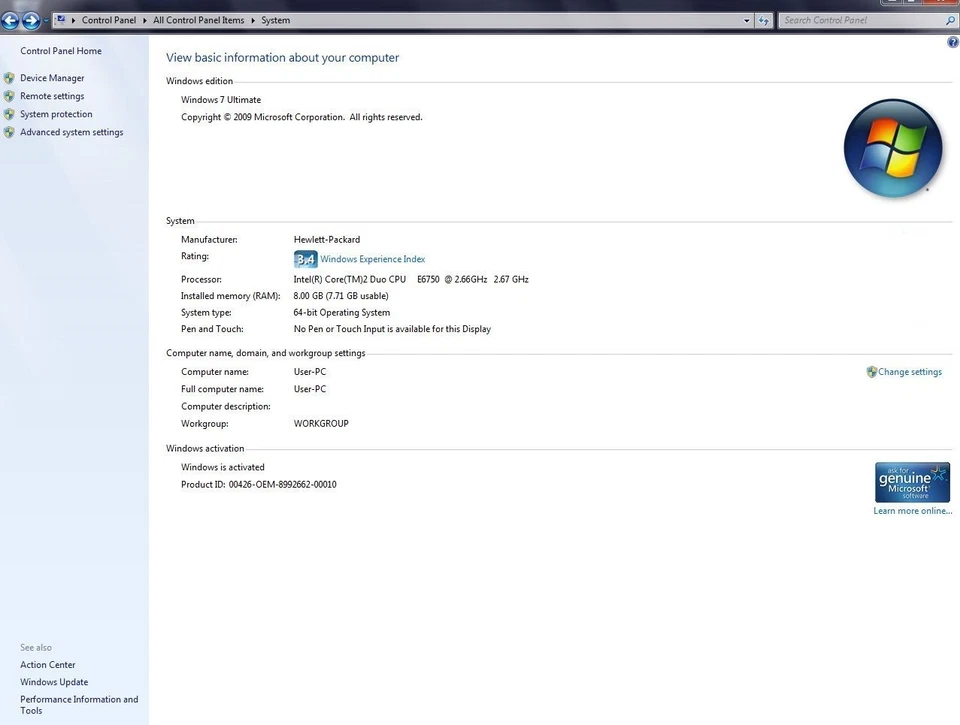
Task: Click the Computer name value User-PC
Action: [x=310, y=372]
